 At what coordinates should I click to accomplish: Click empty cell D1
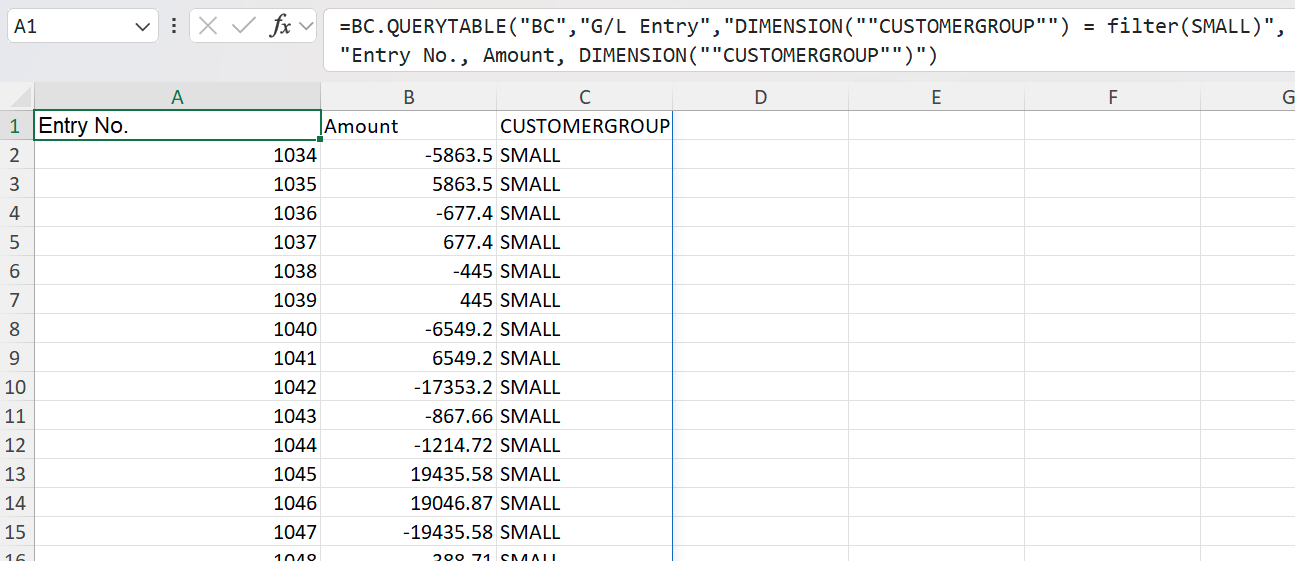coord(761,126)
